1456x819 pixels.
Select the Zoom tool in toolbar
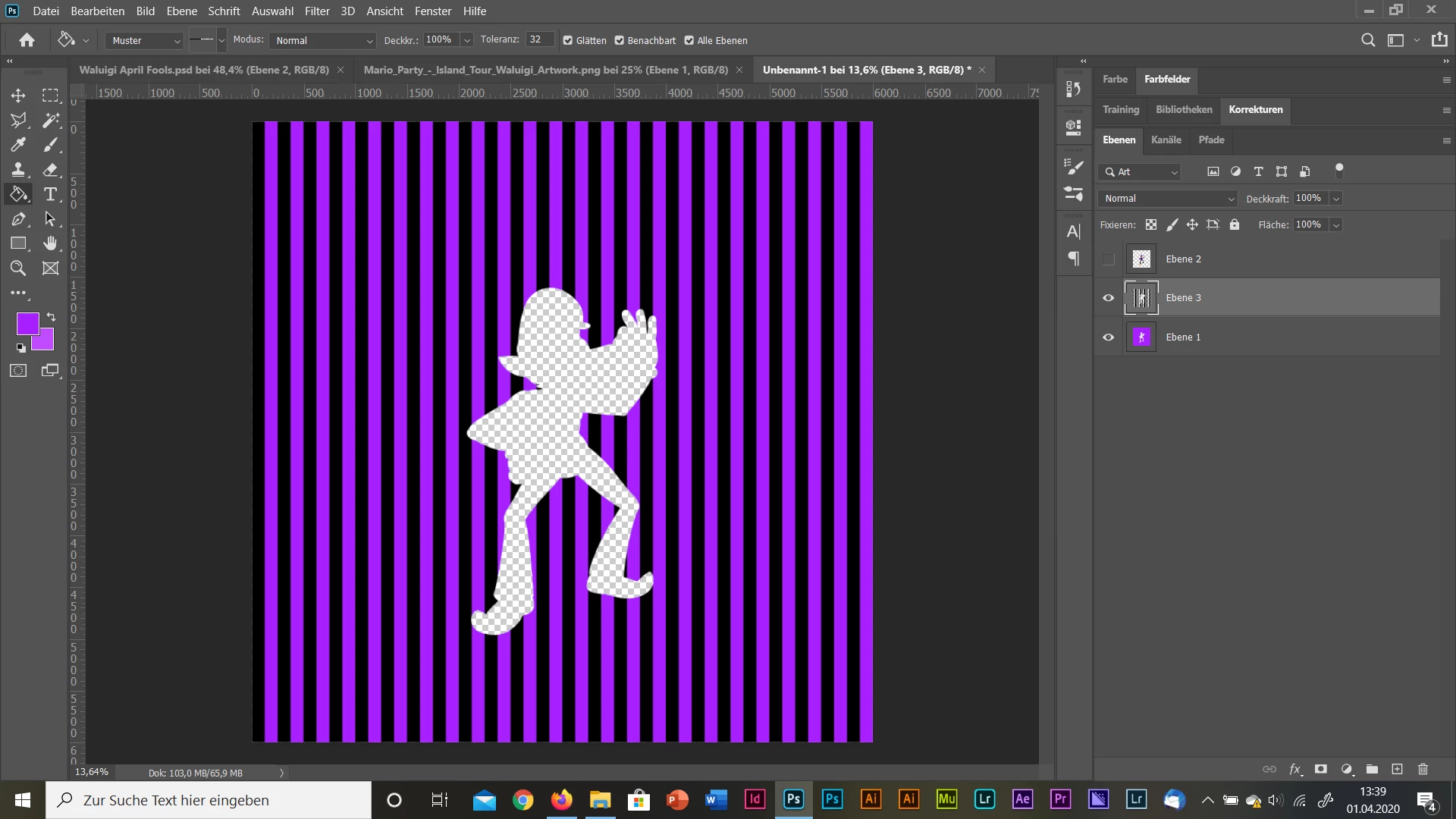(18, 268)
